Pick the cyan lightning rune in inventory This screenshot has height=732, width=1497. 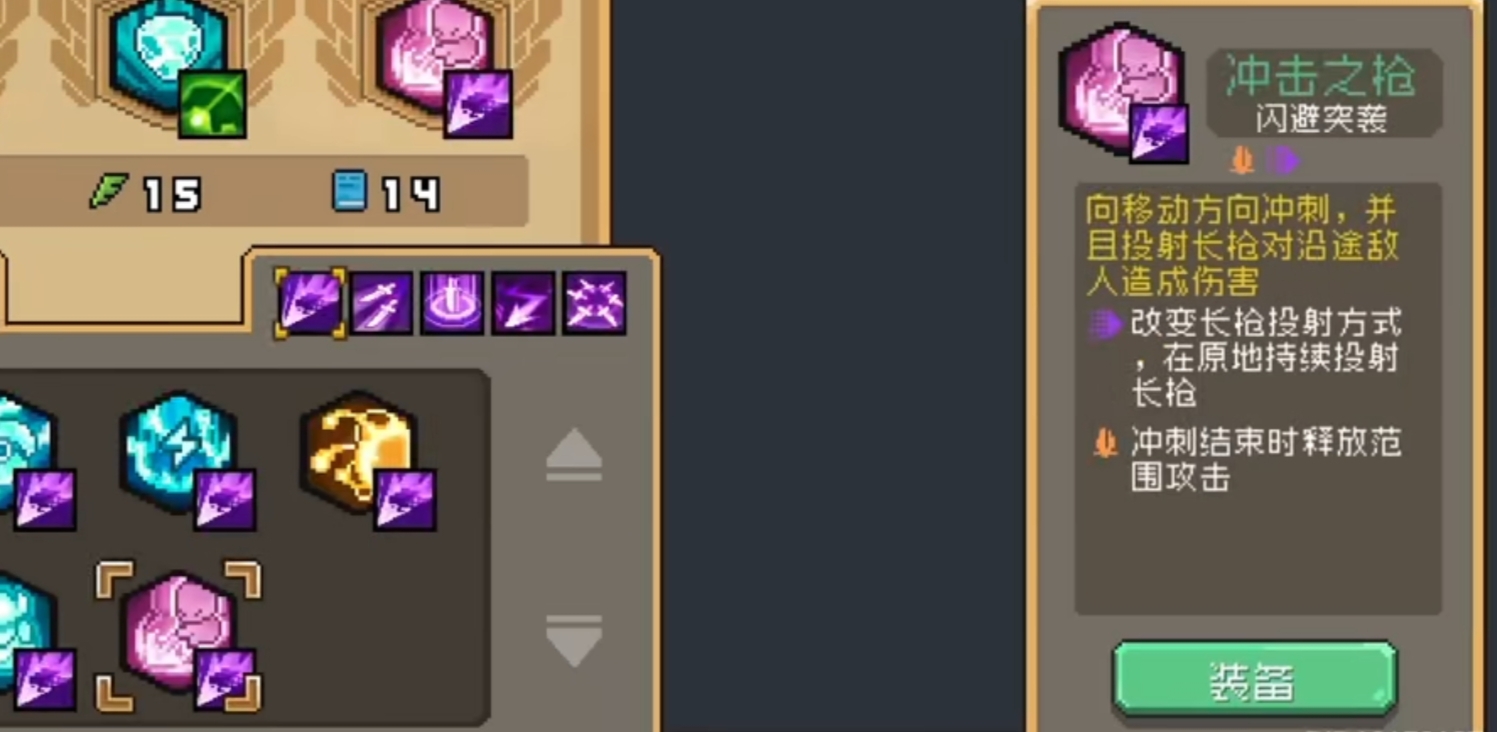(x=187, y=458)
